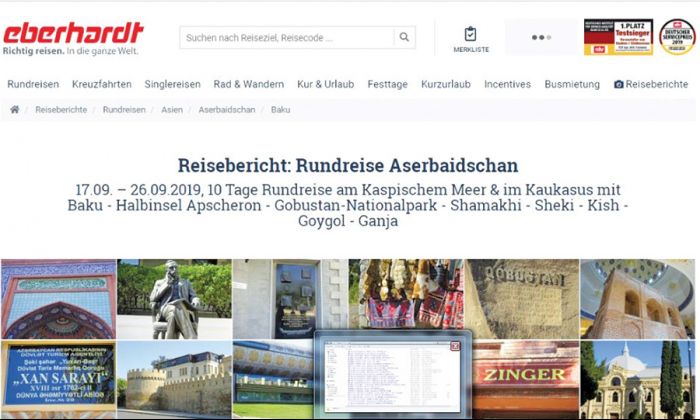Image resolution: width=700 pixels, height=420 pixels.
Task: Click the Asien breadcrumb link
Action: tap(172, 109)
